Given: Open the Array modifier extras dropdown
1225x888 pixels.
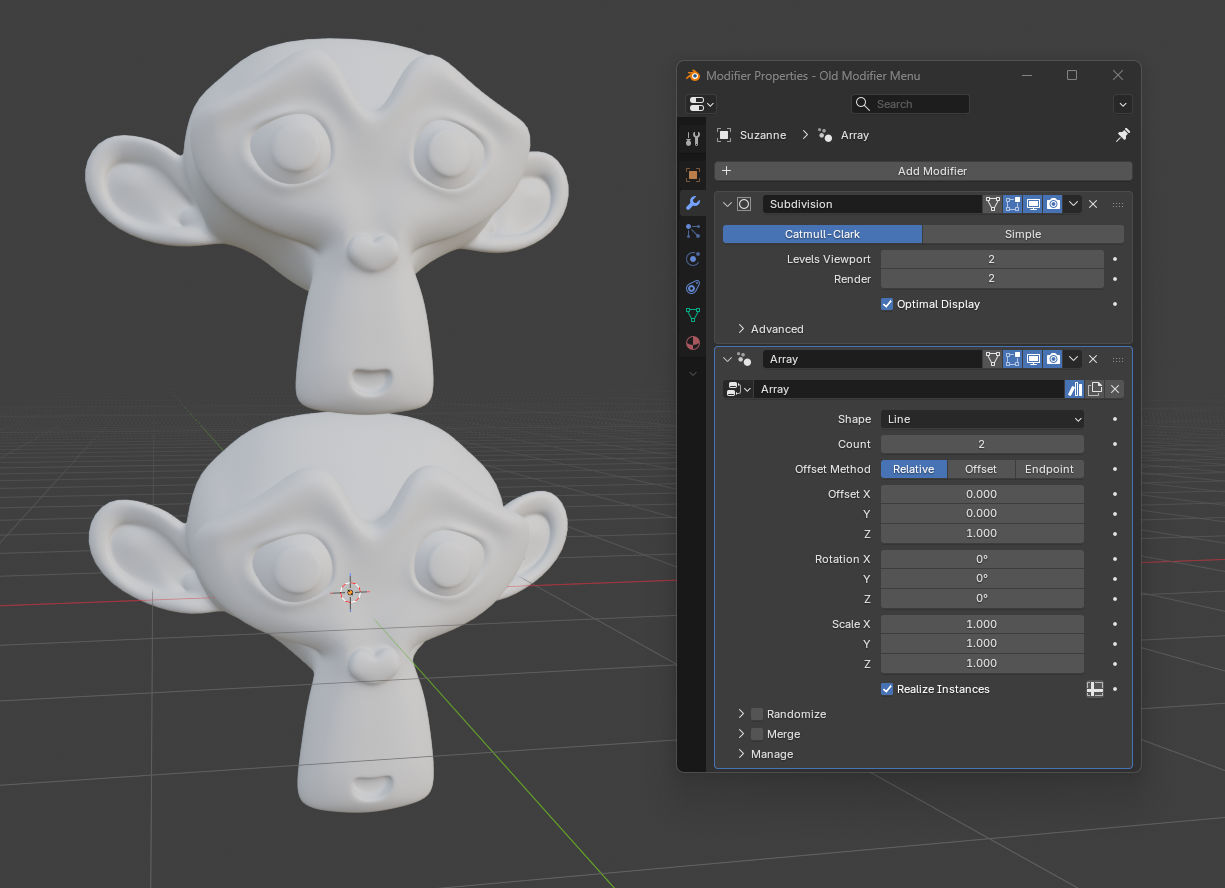Looking at the screenshot, I should click(1073, 359).
